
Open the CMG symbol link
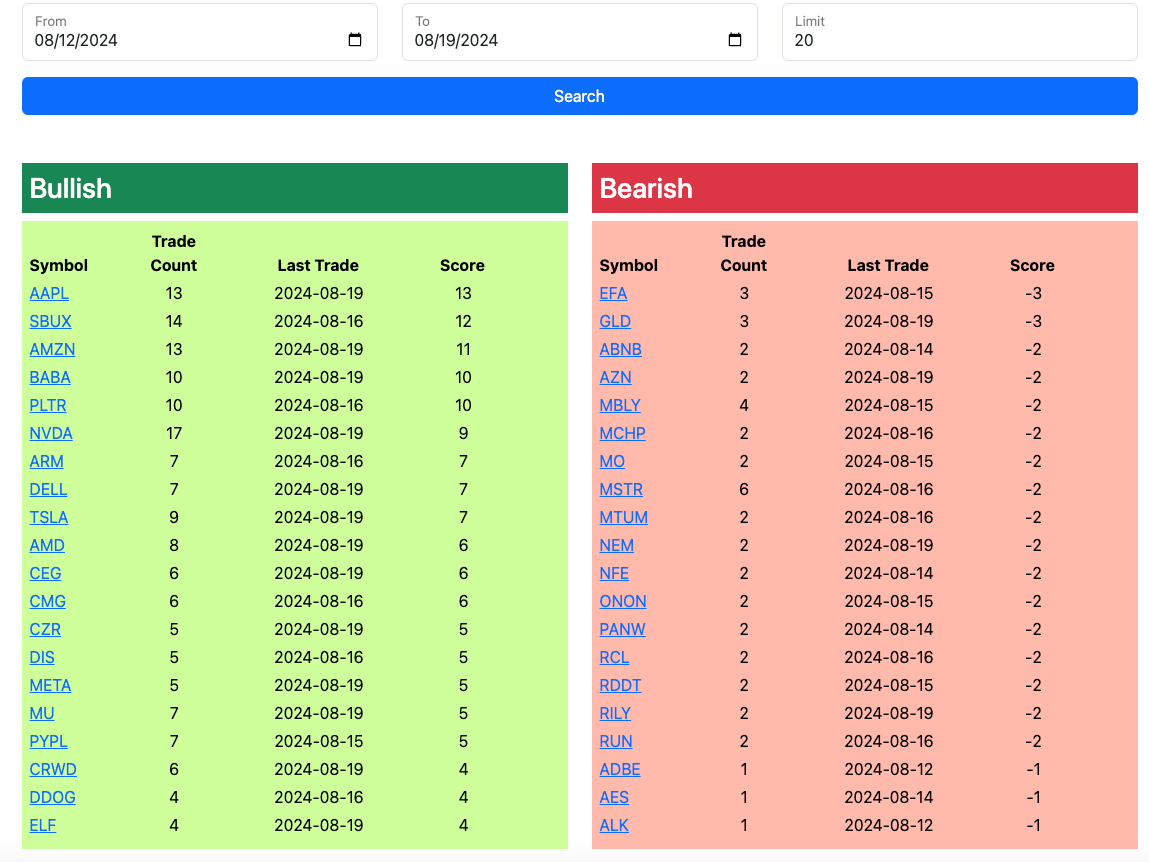[48, 601]
